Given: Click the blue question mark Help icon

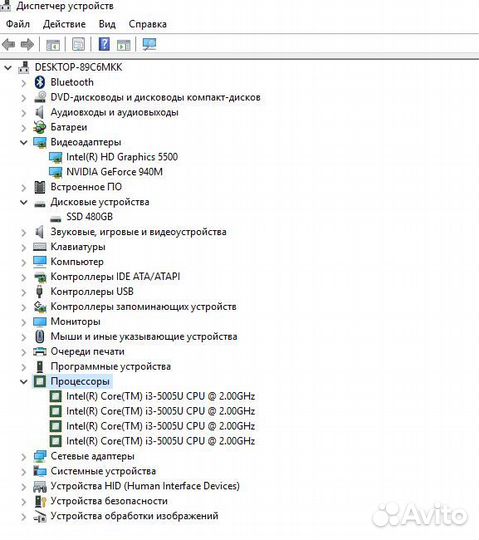Looking at the screenshot, I should click(104, 44).
